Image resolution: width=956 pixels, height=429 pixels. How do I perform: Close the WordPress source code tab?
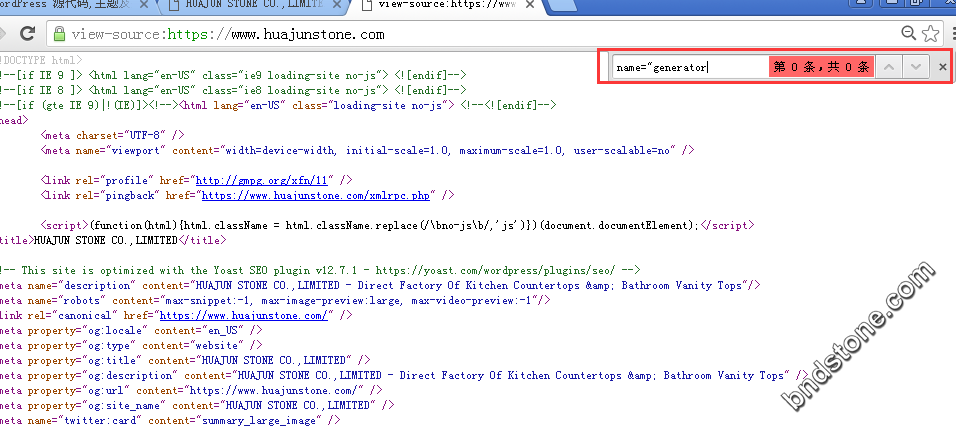(144, 4)
